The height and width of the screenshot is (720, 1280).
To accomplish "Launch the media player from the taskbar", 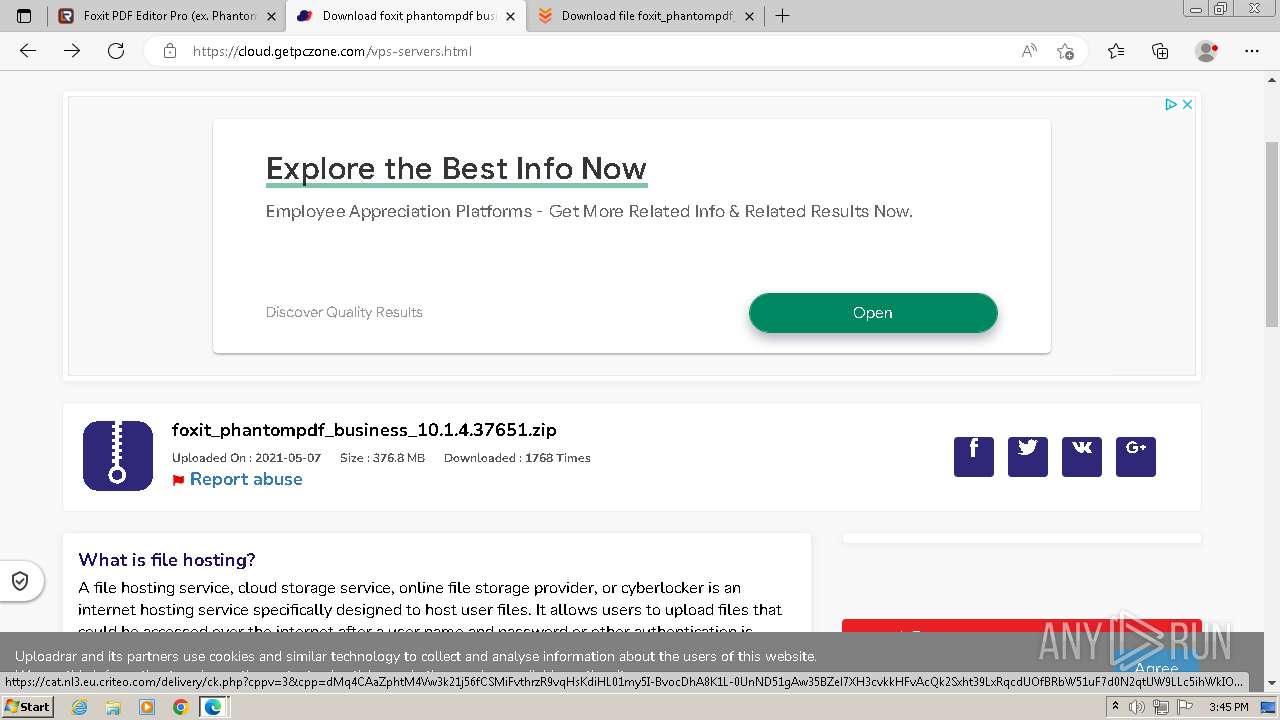I will (x=147, y=707).
